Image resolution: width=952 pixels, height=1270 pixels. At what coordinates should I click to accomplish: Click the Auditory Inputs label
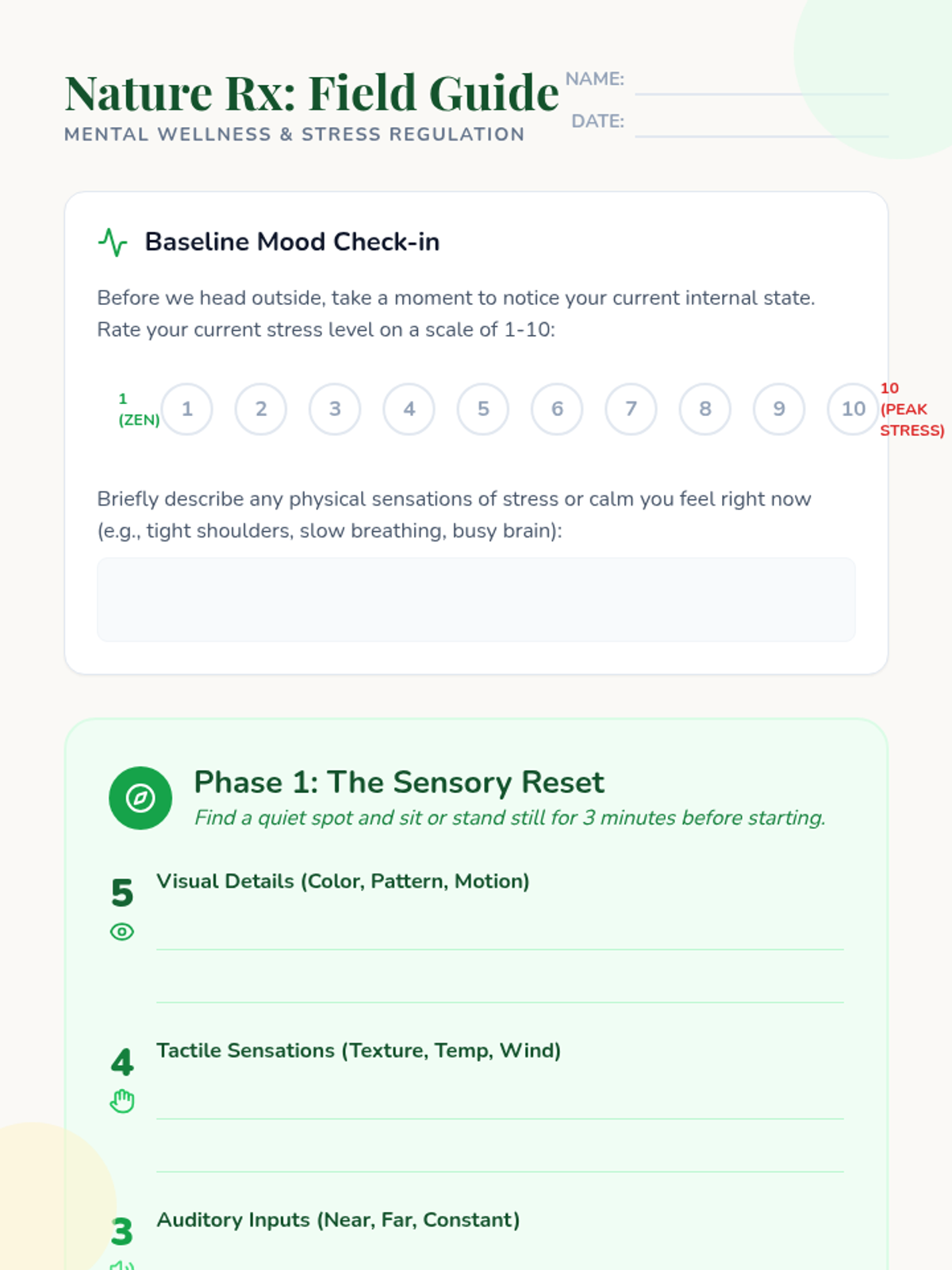point(338,1220)
